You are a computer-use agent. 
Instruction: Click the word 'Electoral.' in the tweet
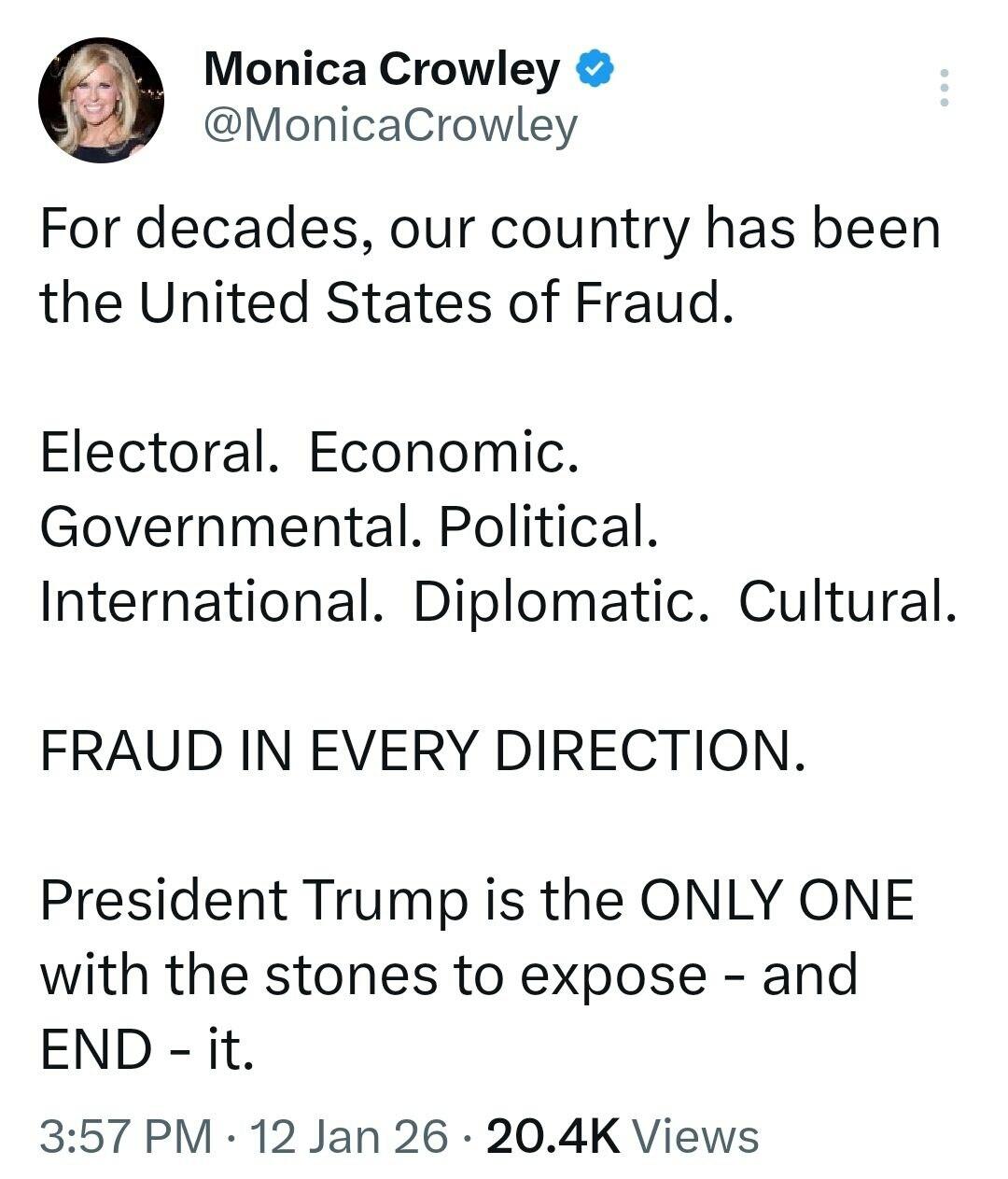pos(160,452)
